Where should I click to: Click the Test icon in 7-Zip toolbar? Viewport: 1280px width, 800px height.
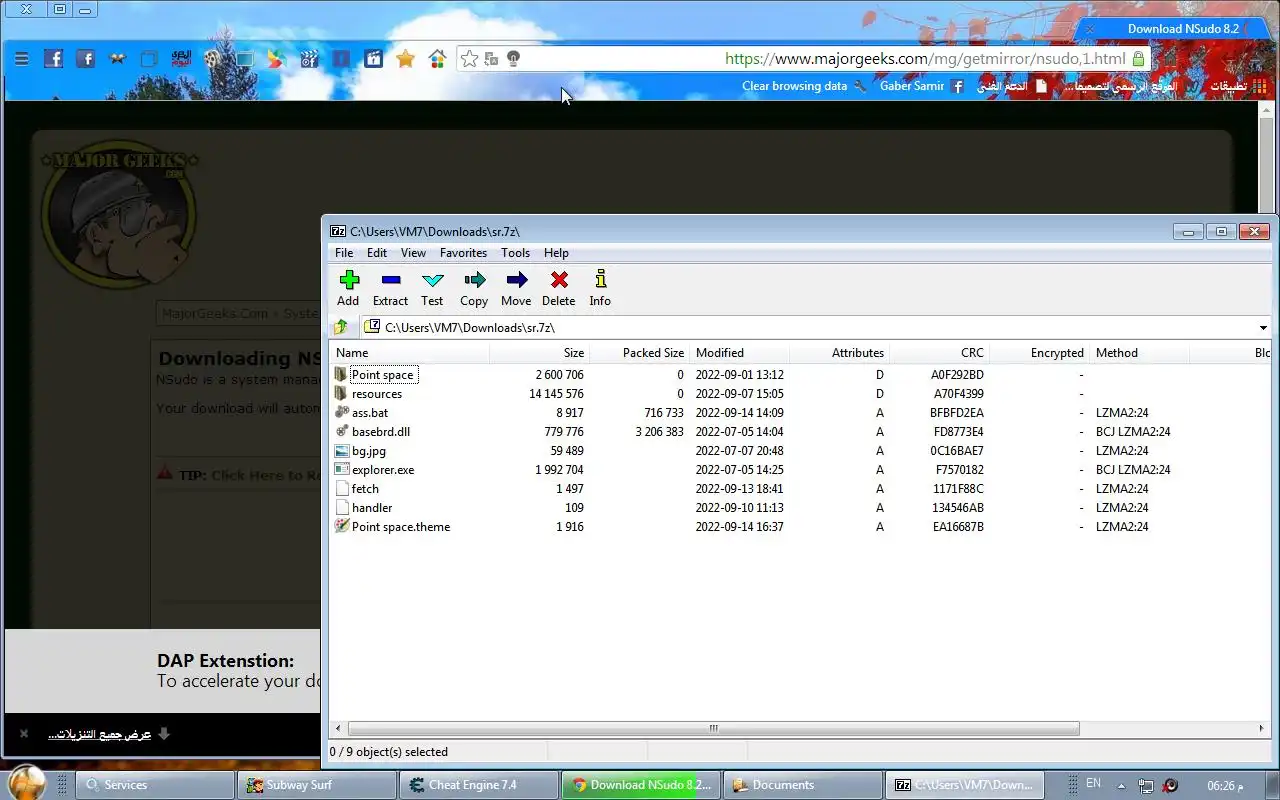point(432,280)
